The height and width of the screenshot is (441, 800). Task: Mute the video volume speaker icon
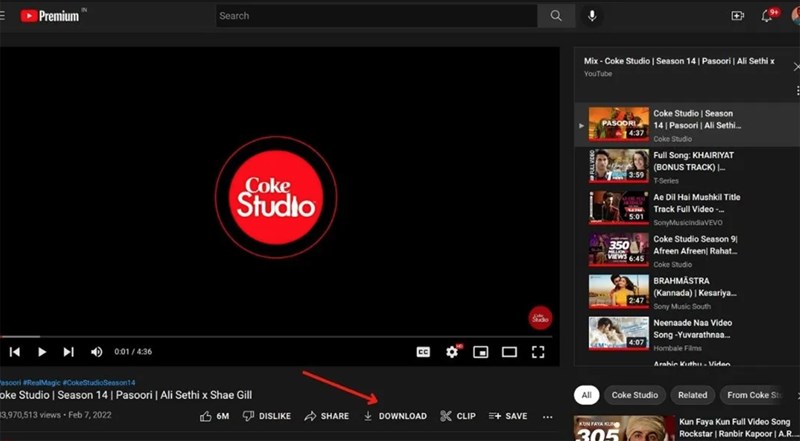96,352
